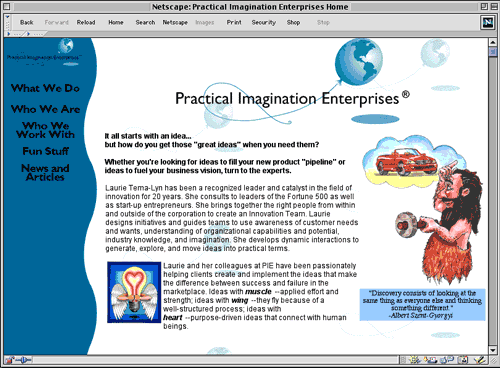Click the online connection plug icon
The height and width of the screenshot is (368, 500).
(x=23, y=360)
